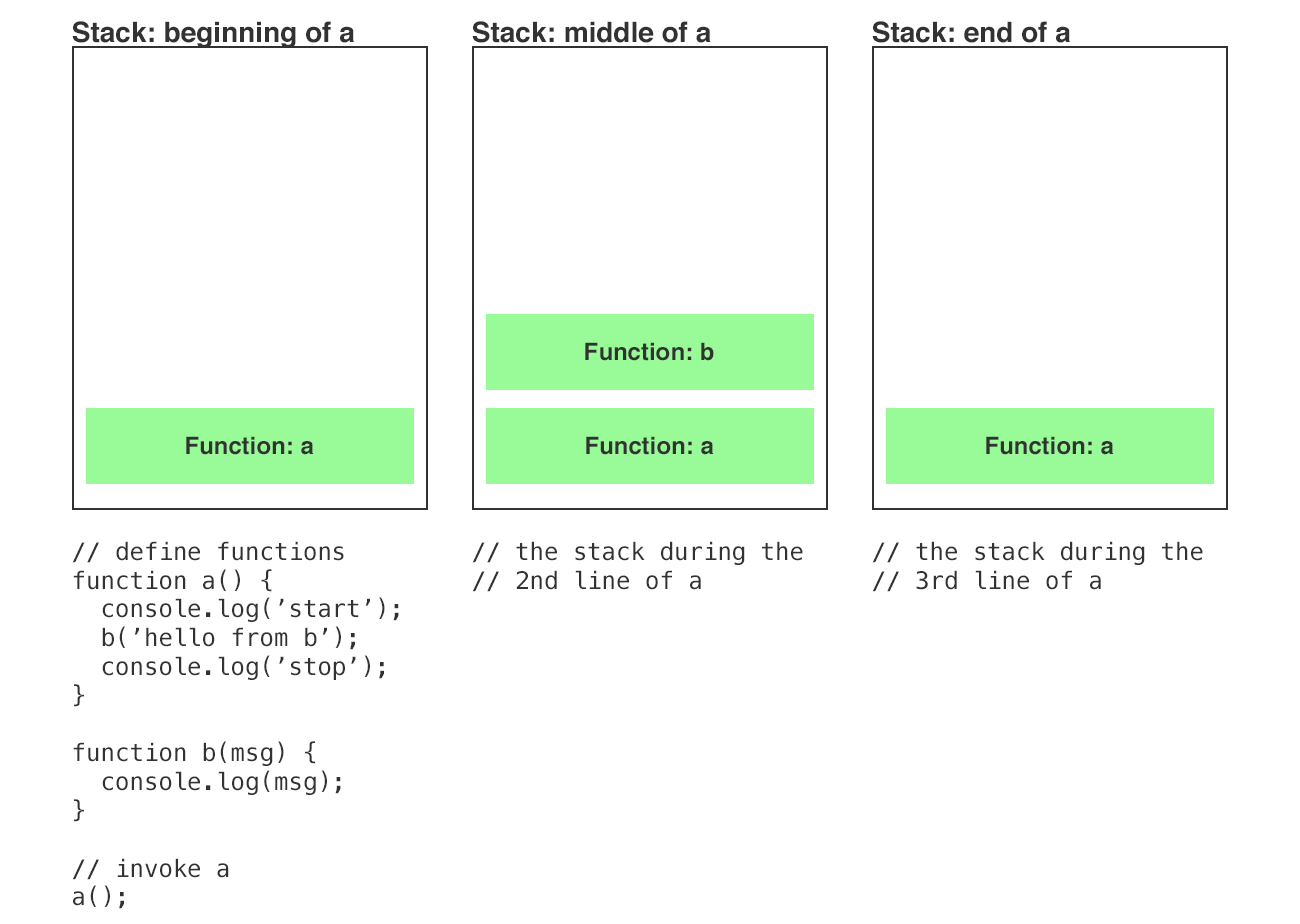Image resolution: width=1300 pixels, height=924 pixels.
Task: Select the console.log(msg) line
Action: pyautogui.click(x=222, y=782)
